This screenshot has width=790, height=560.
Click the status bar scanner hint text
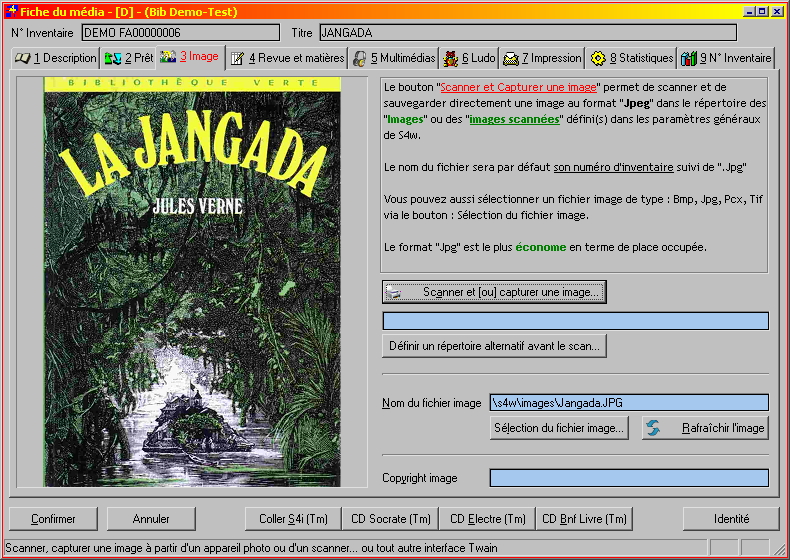(x=251, y=548)
